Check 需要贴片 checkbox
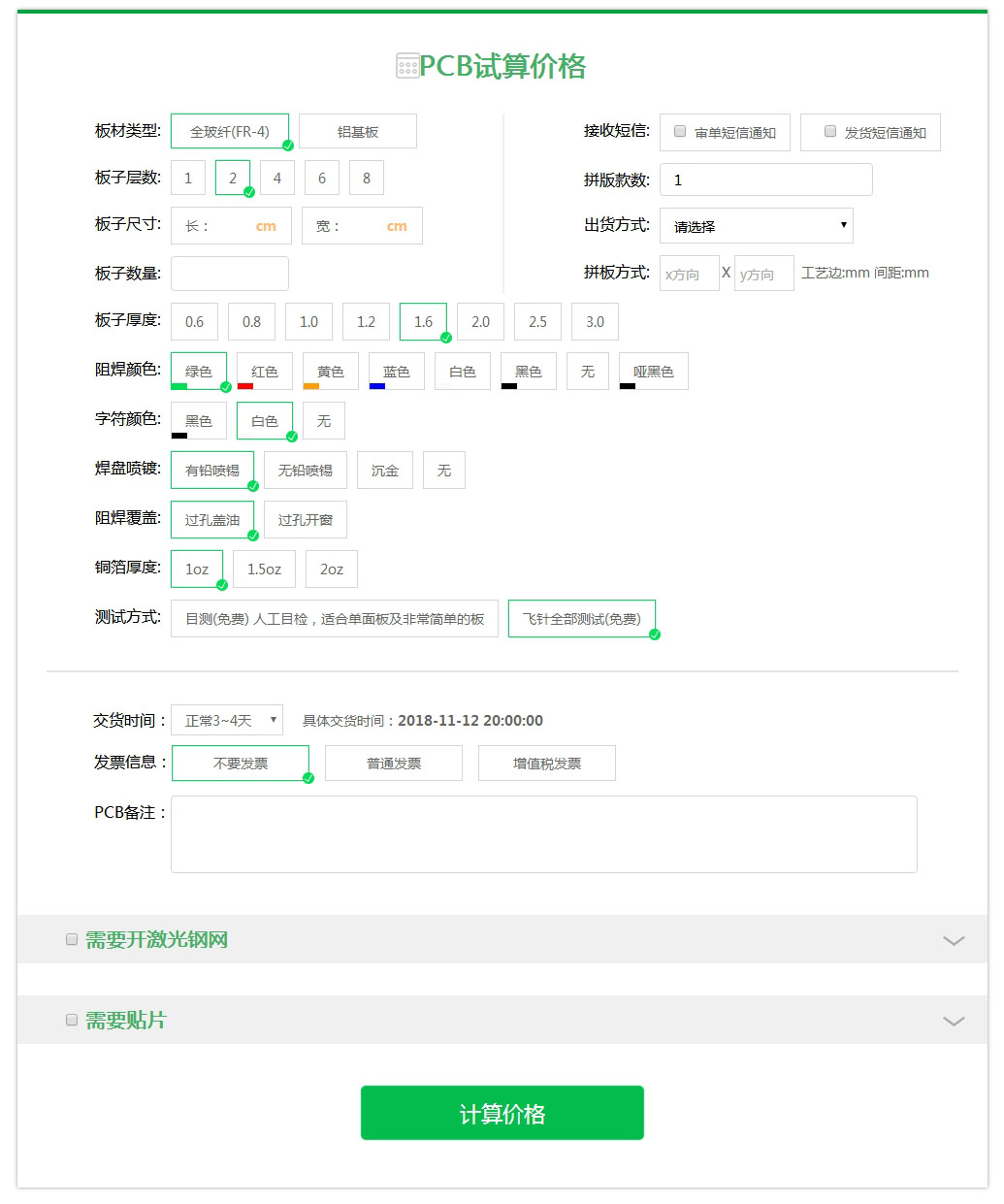 (72, 1020)
